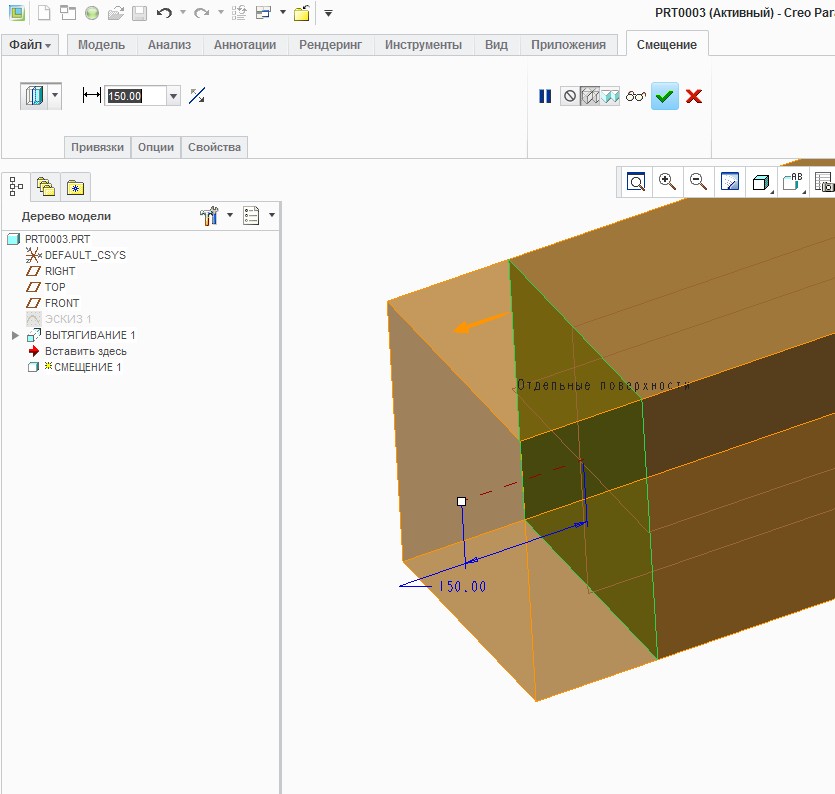
Task: Click the greyed-out Redo arrow icon
Action: click(x=201, y=13)
